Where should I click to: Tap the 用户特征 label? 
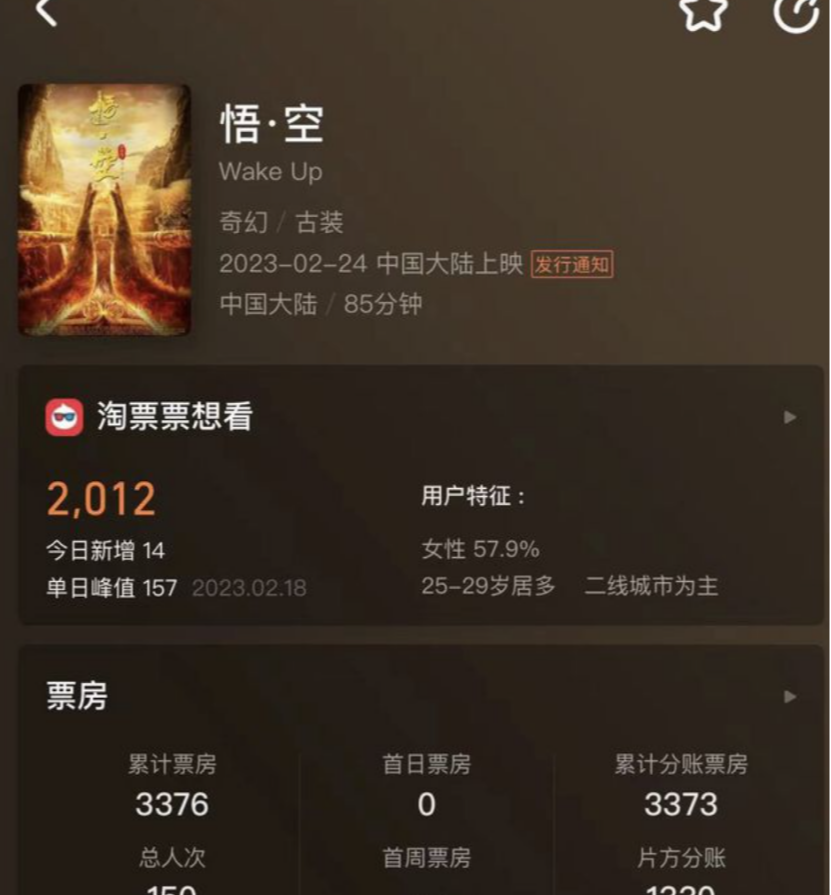473,496
